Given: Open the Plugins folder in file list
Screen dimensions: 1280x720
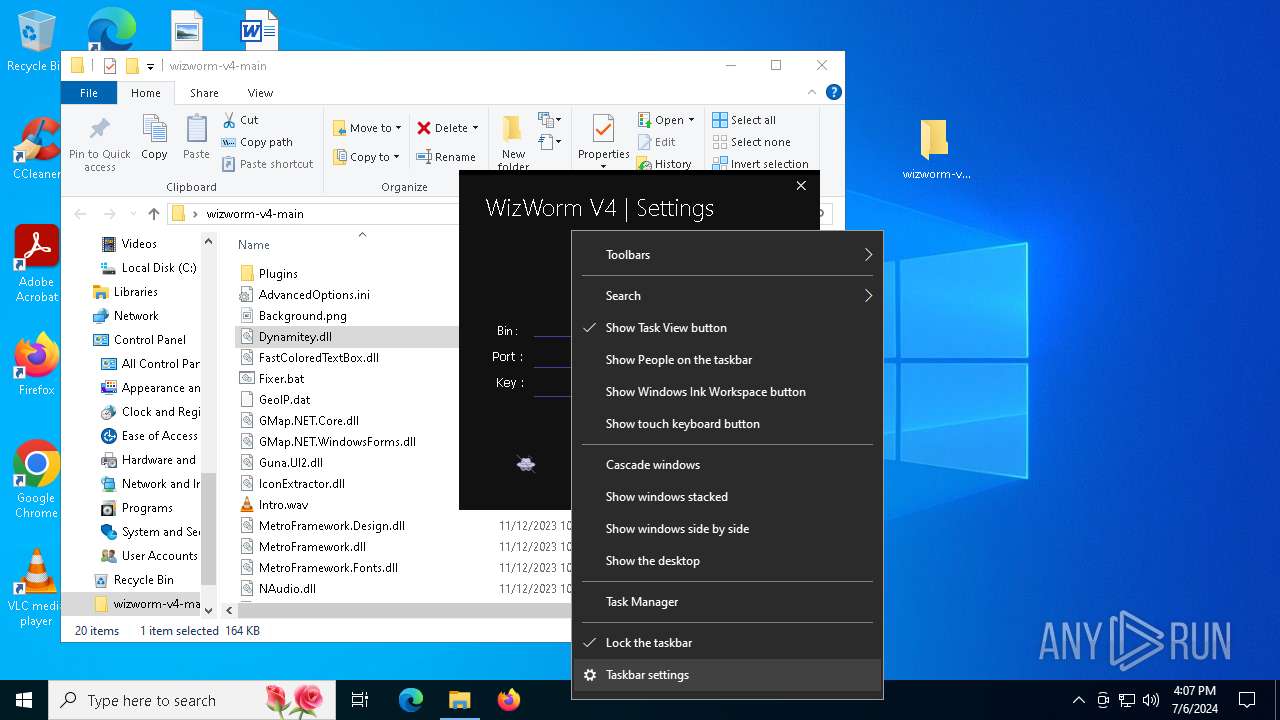Looking at the screenshot, I should [x=278, y=274].
